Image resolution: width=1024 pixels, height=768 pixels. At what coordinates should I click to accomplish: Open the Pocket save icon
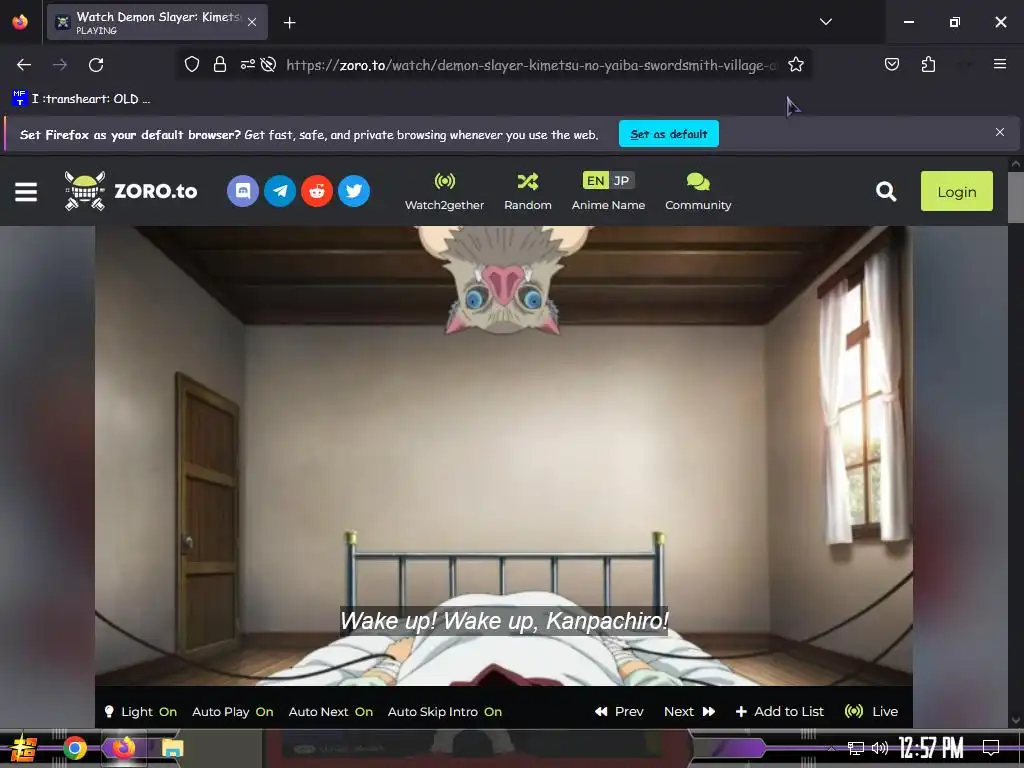click(891, 64)
